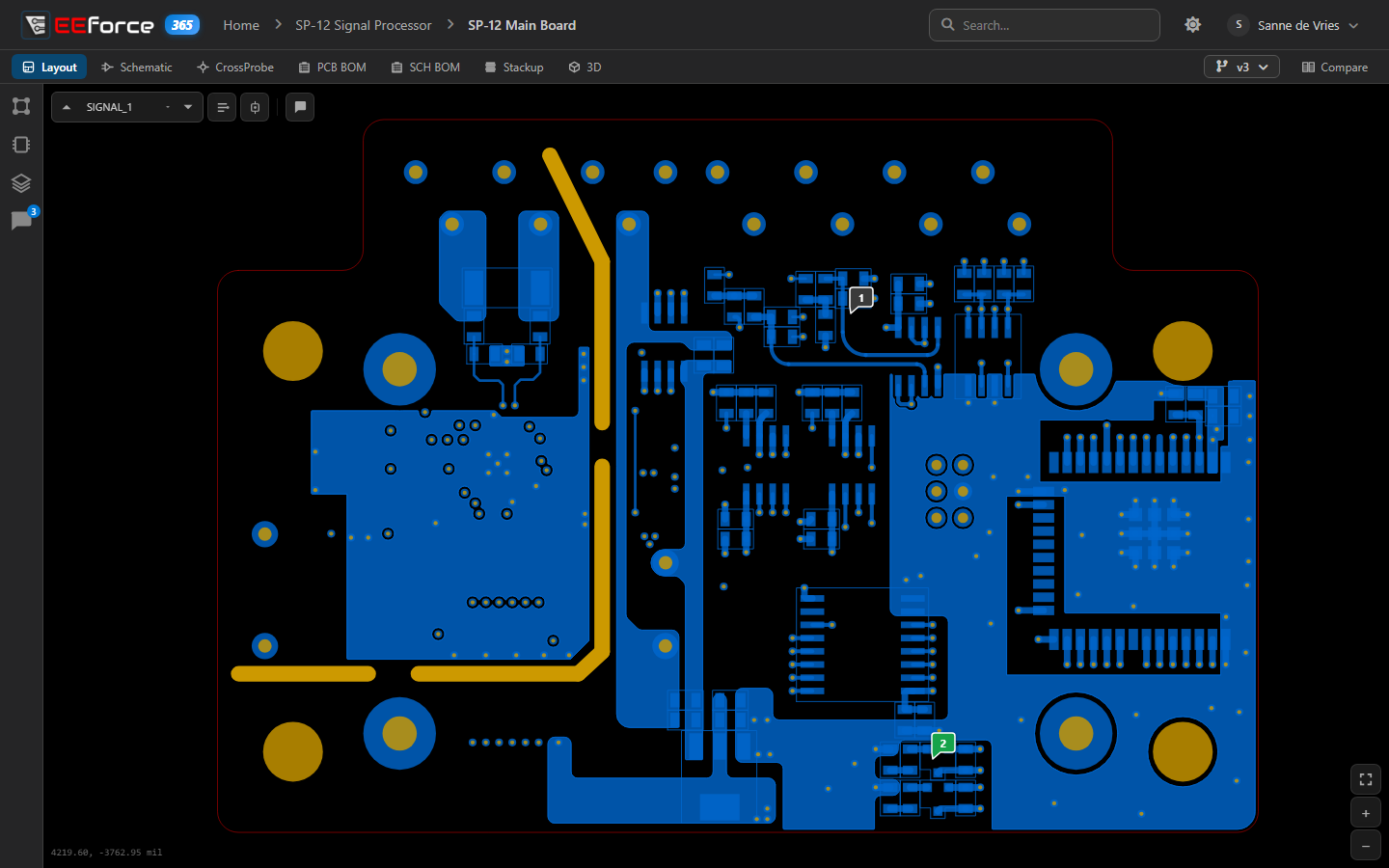Open the SCH BOM tab
1389x868 pixels.
pos(425,67)
